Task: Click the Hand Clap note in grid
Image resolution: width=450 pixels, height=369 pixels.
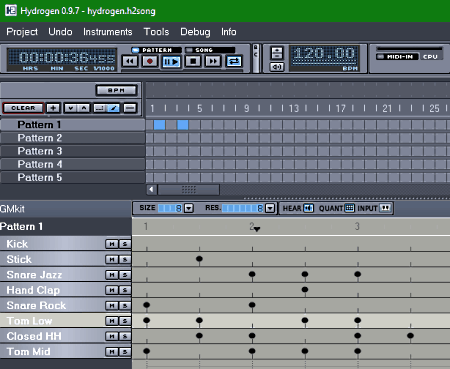Action: tap(305, 289)
